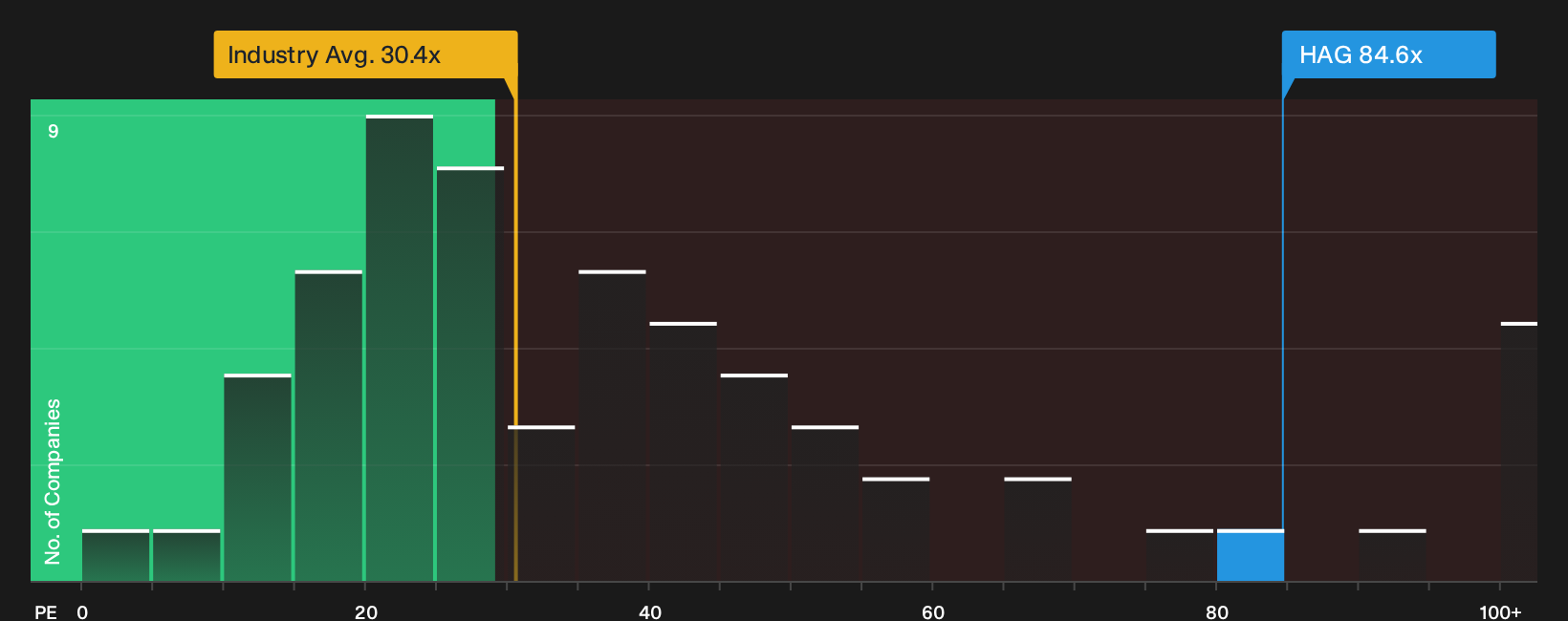The width and height of the screenshot is (1568, 621).
Task: Click the '80' x-axis tick label
Action: pos(1217,611)
